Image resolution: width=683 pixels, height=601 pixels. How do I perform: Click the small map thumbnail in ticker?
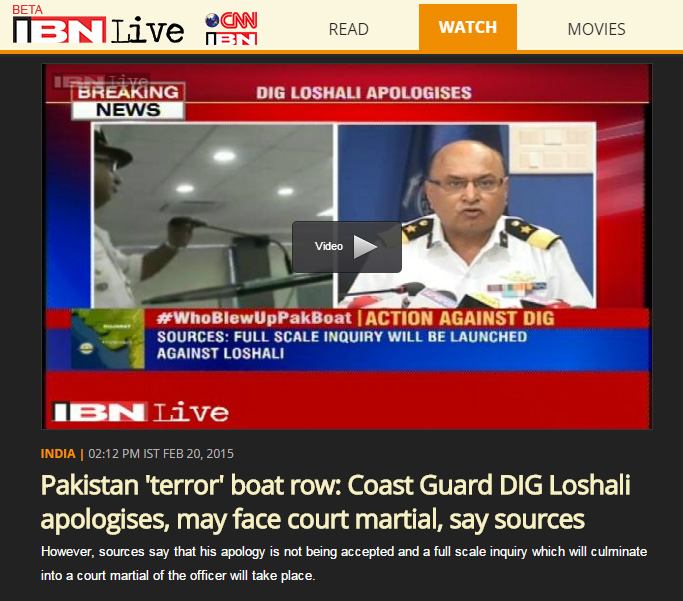[108, 339]
